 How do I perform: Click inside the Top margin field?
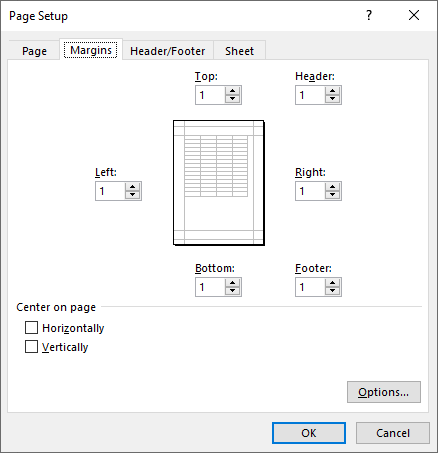[x=211, y=95]
